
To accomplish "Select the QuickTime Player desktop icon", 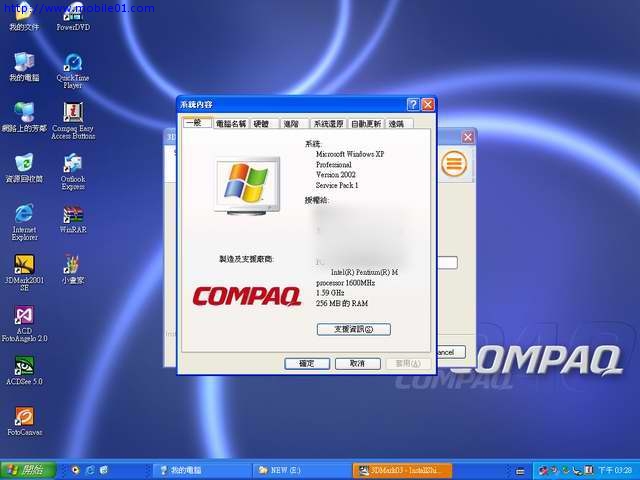I will click(73, 71).
